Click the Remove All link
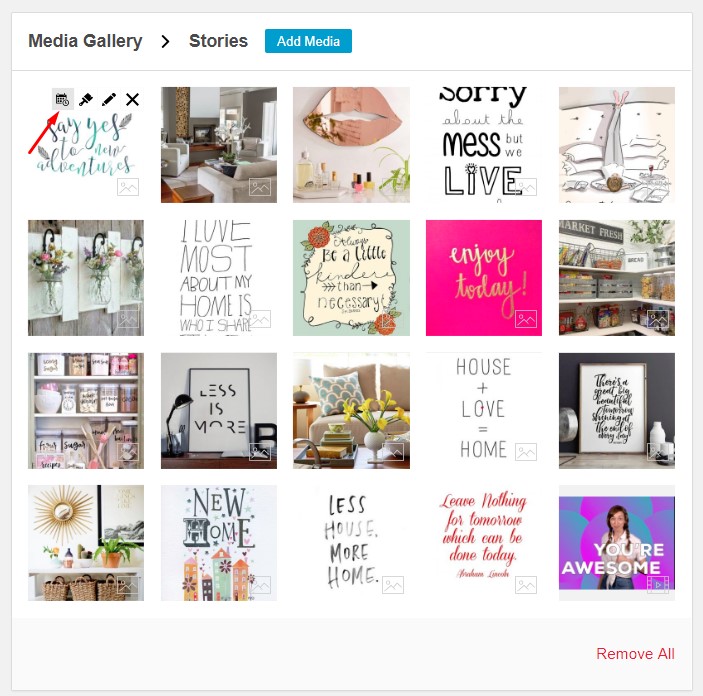The height and width of the screenshot is (696, 703). coord(635,653)
